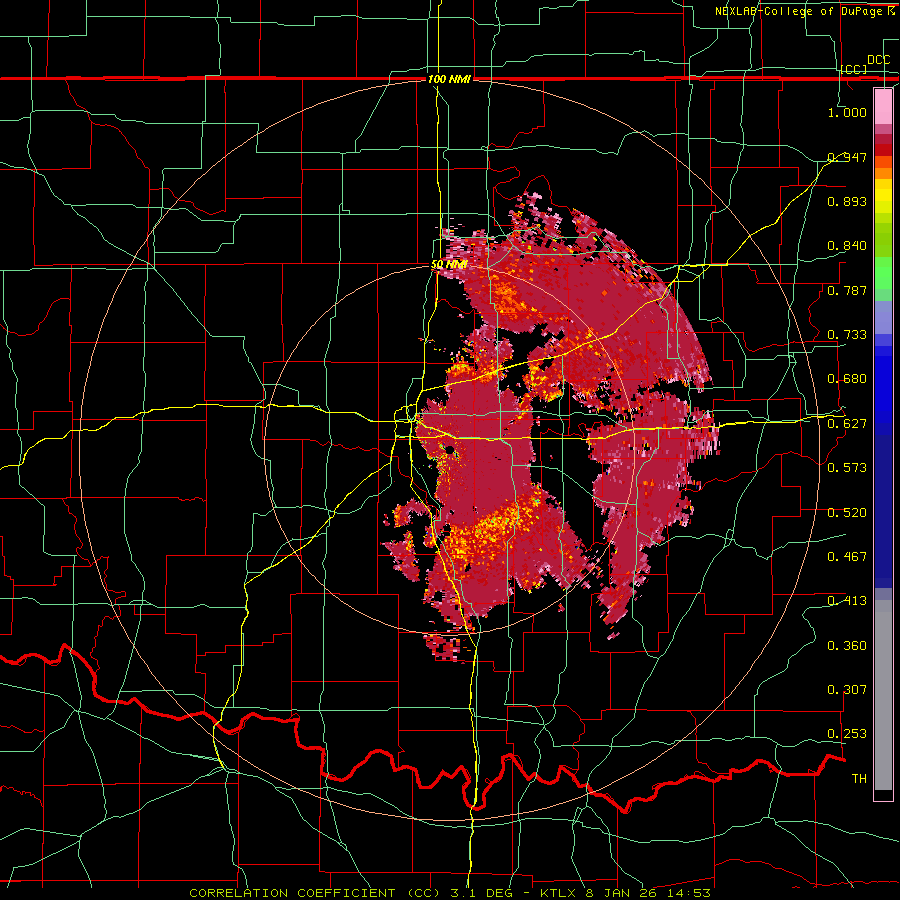Click the Correlation Coefficient caption at the bottom
The width and height of the screenshot is (900, 900).
pos(450,893)
